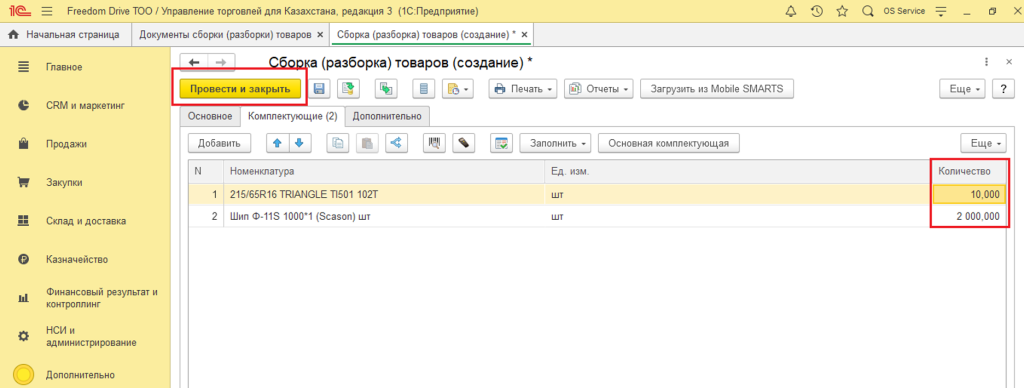1024x388 pixels.
Task: Switch to the Комплектующие (2) tab
Action: click(x=293, y=117)
